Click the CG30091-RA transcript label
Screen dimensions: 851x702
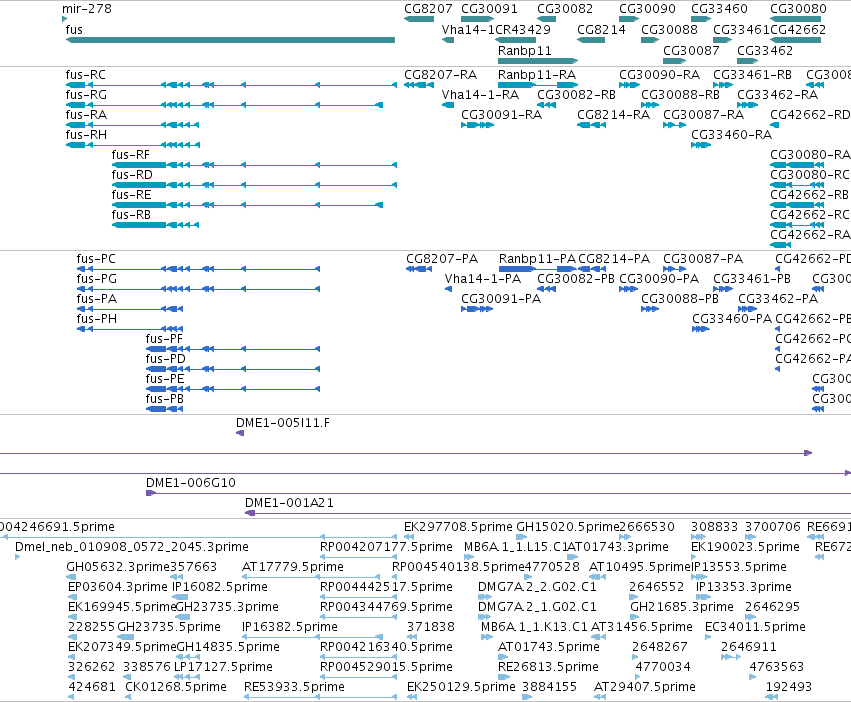point(501,115)
